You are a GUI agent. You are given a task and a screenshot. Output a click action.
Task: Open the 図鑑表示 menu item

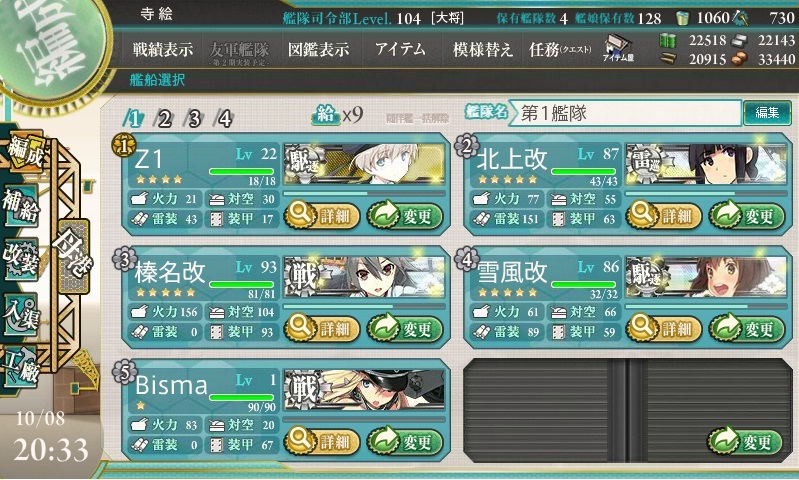[318, 49]
